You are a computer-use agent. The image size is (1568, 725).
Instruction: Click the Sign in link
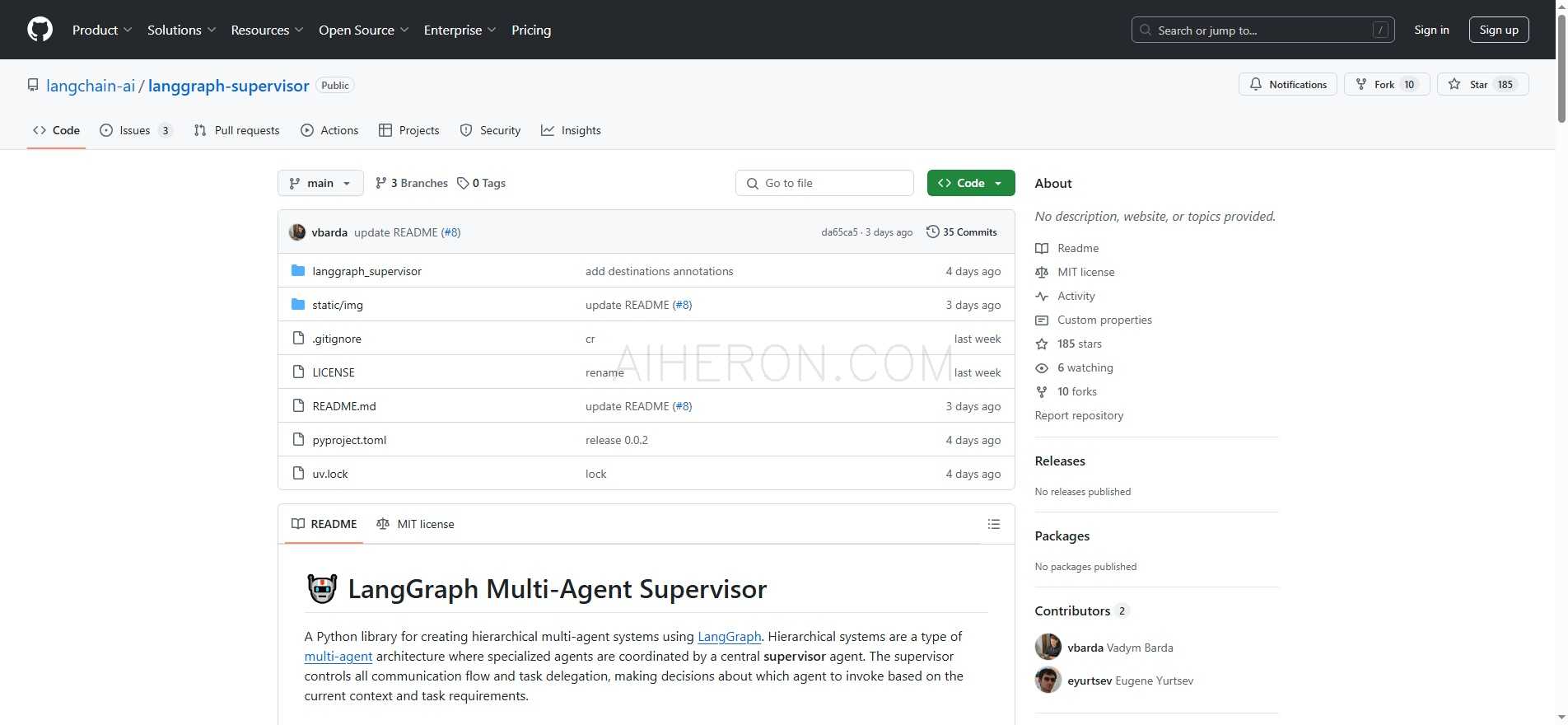click(x=1431, y=30)
